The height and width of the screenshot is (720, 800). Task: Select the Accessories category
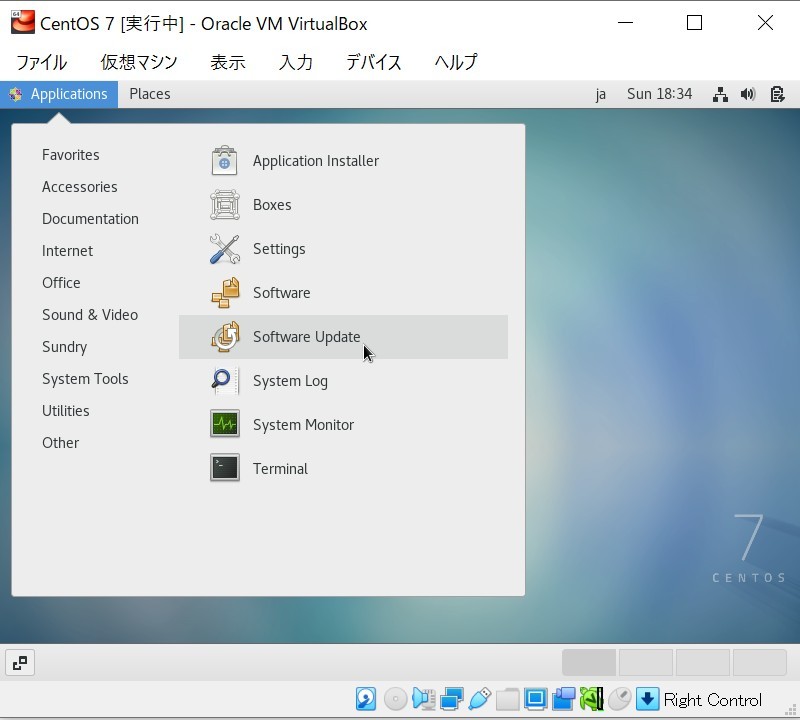point(80,187)
